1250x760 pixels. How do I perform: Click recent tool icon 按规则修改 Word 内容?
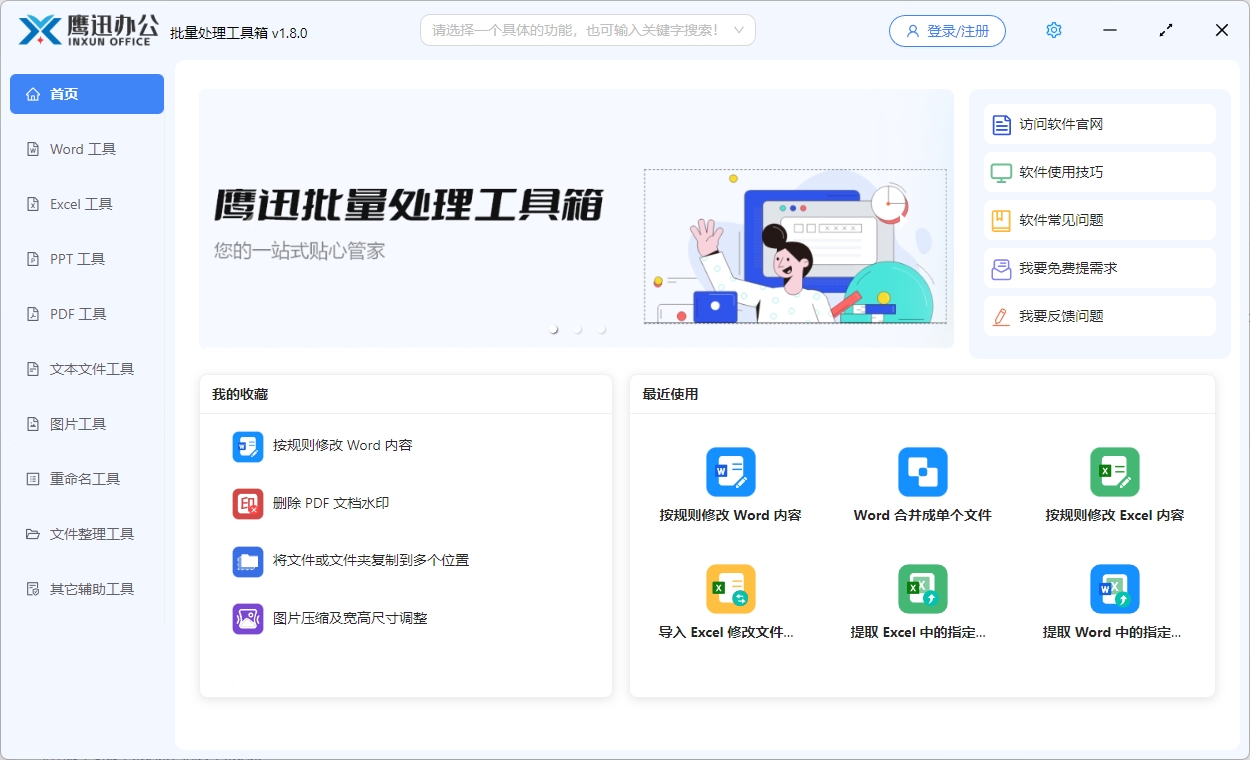[x=731, y=472]
